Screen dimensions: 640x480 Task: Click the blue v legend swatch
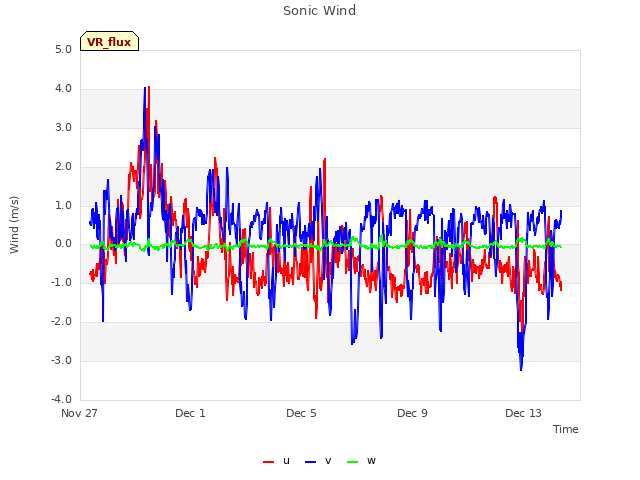pyautogui.click(x=311, y=462)
